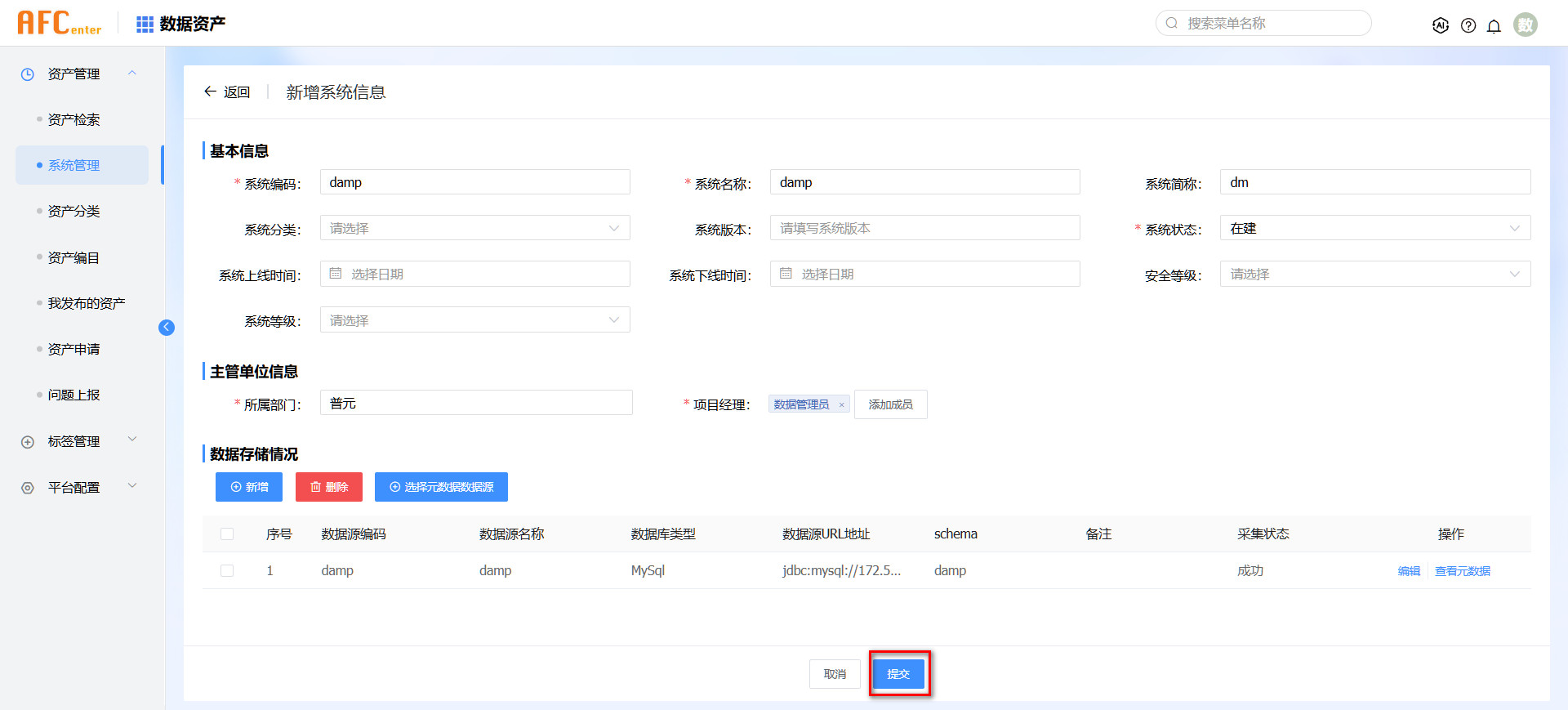Open the 系统状态 dropdown showing 在建
Image resolution: width=1568 pixels, height=710 pixels.
[x=1374, y=229]
